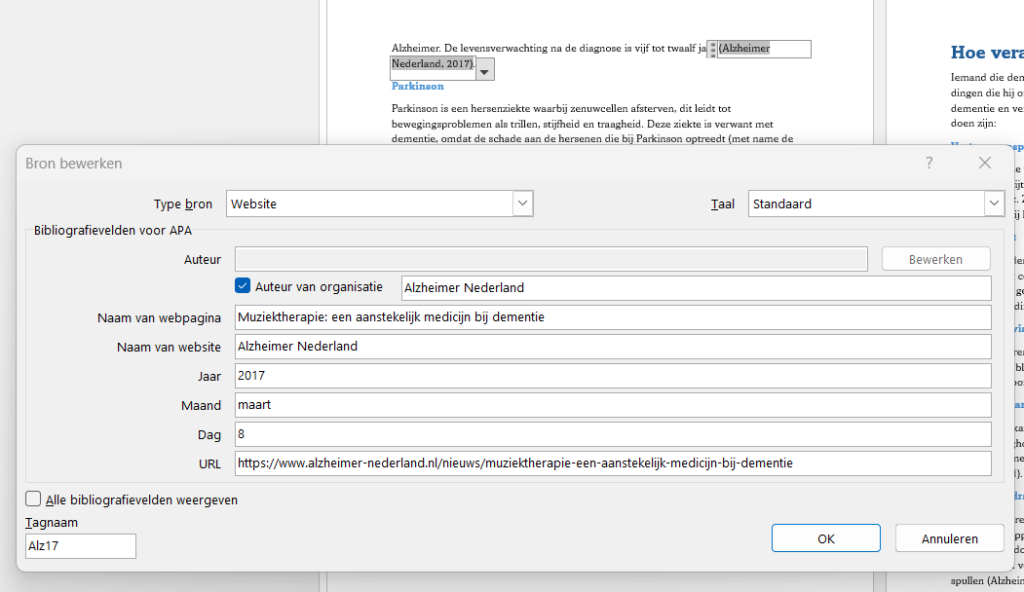
Task: Expand the Taal language dropdown
Action: tap(993, 204)
